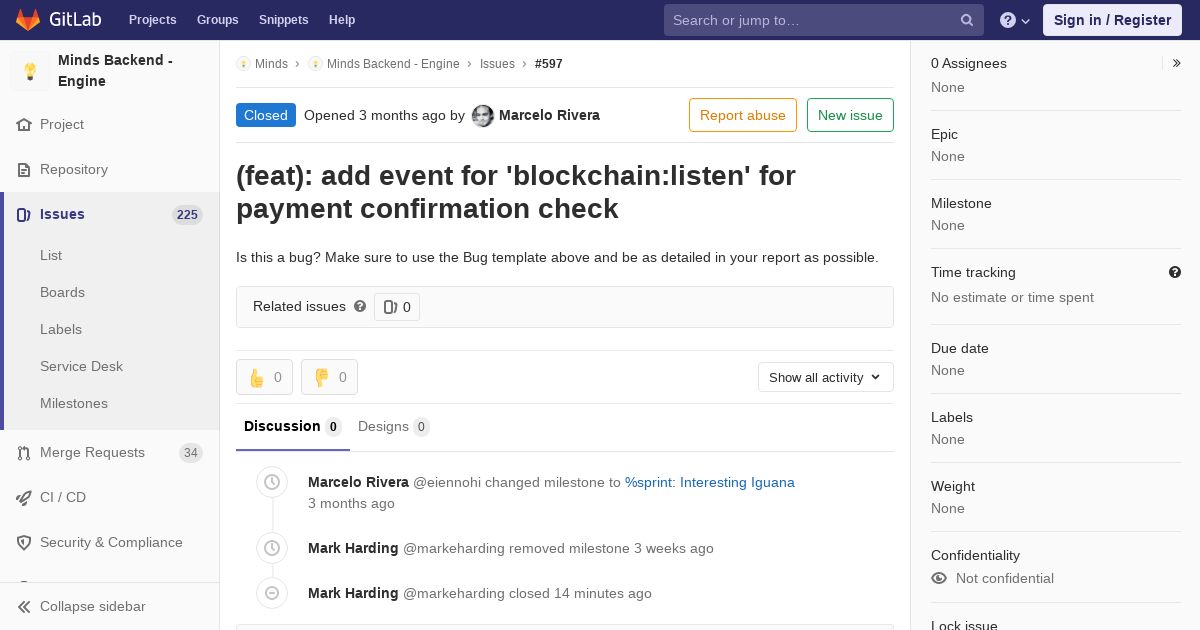This screenshot has width=1200, height=630.
Task: Click the Security & Compliance shield icon
Action: 24,543
